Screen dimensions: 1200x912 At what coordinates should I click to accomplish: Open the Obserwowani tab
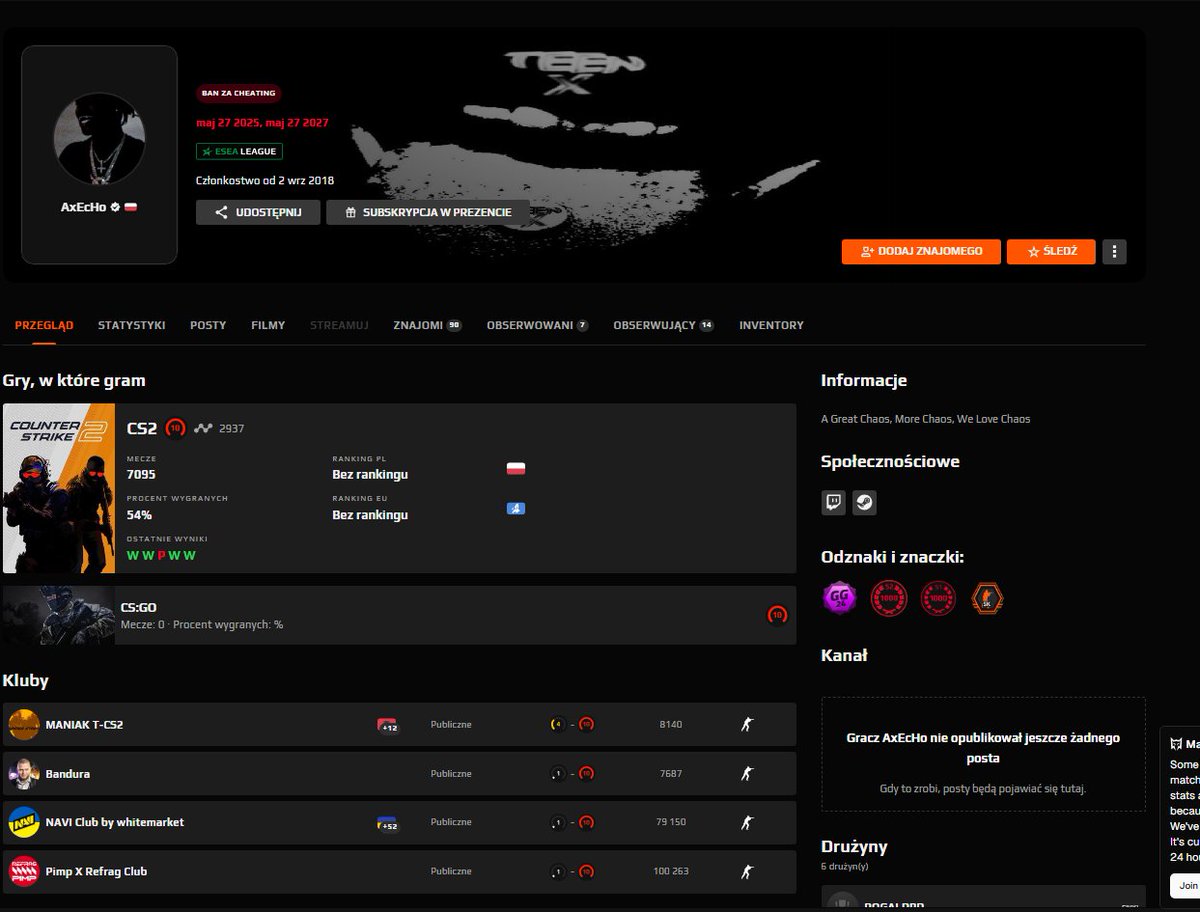537,325
